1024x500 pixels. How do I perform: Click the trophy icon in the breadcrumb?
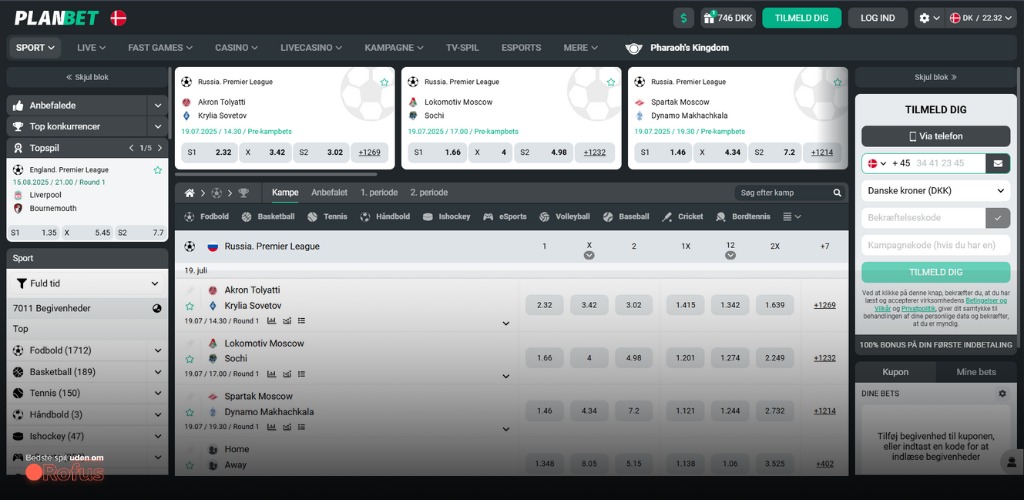click(x=243, y=193)
